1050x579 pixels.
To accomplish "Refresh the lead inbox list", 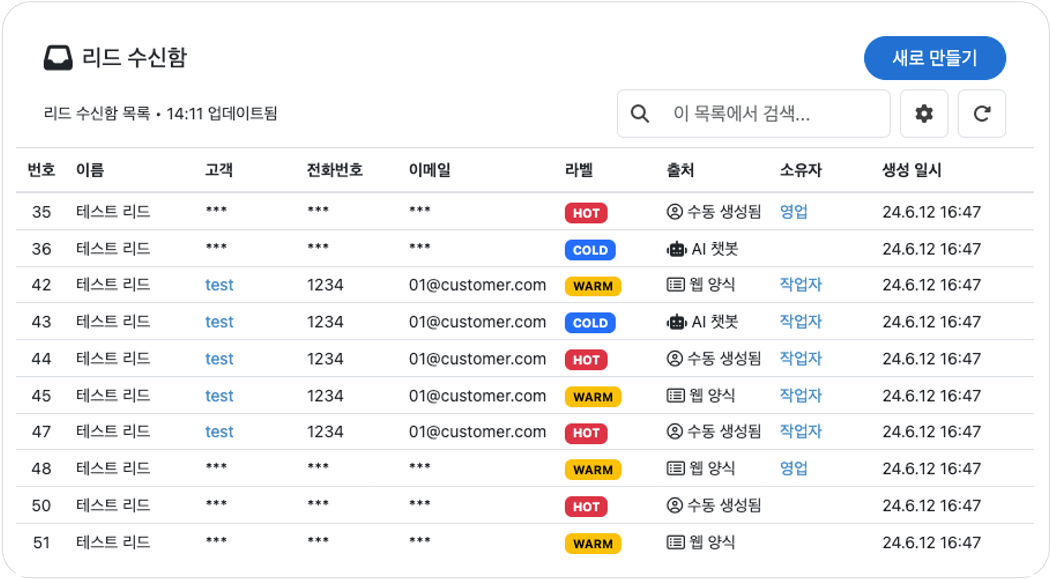I will 982,114.
